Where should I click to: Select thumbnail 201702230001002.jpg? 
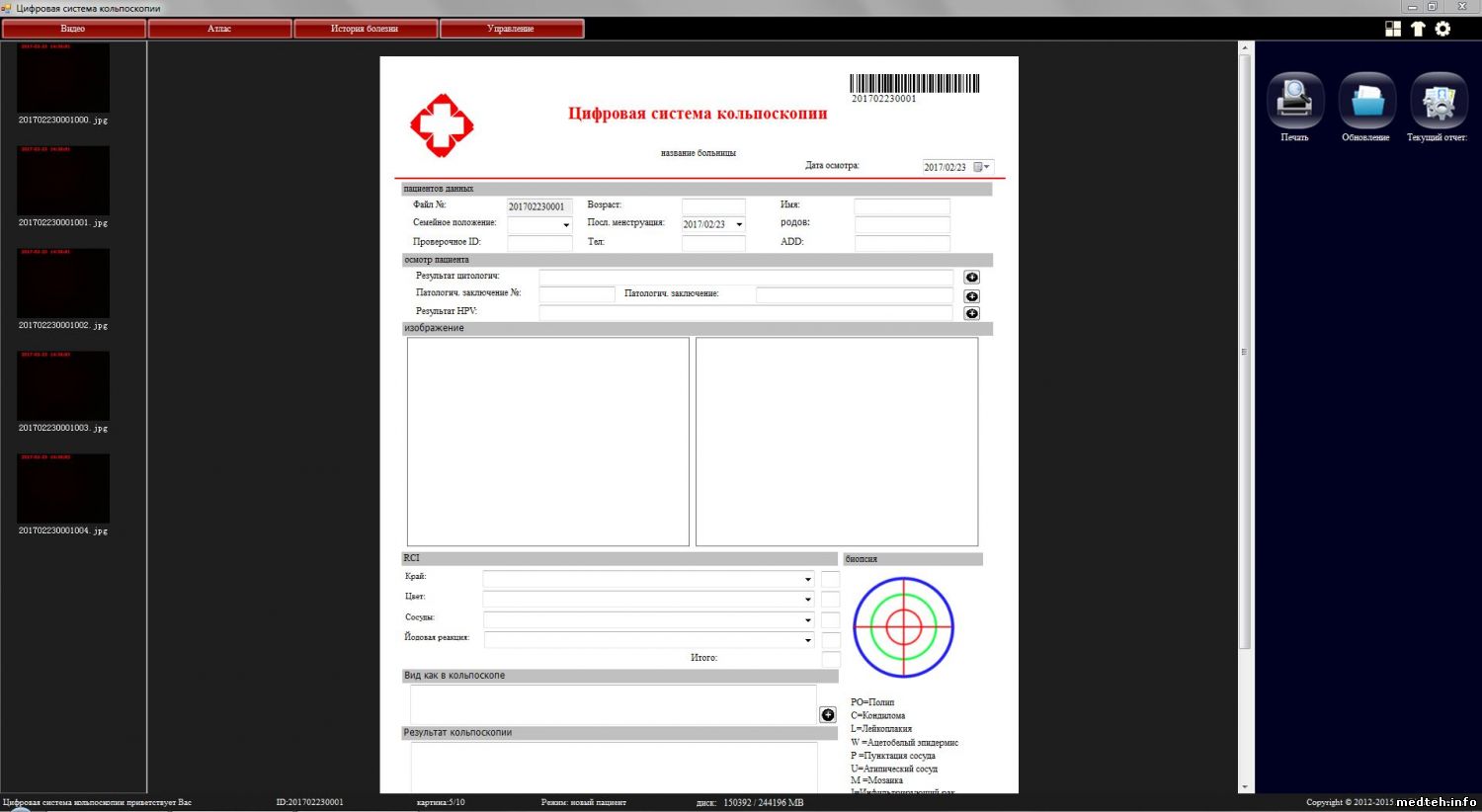[63, 284]
